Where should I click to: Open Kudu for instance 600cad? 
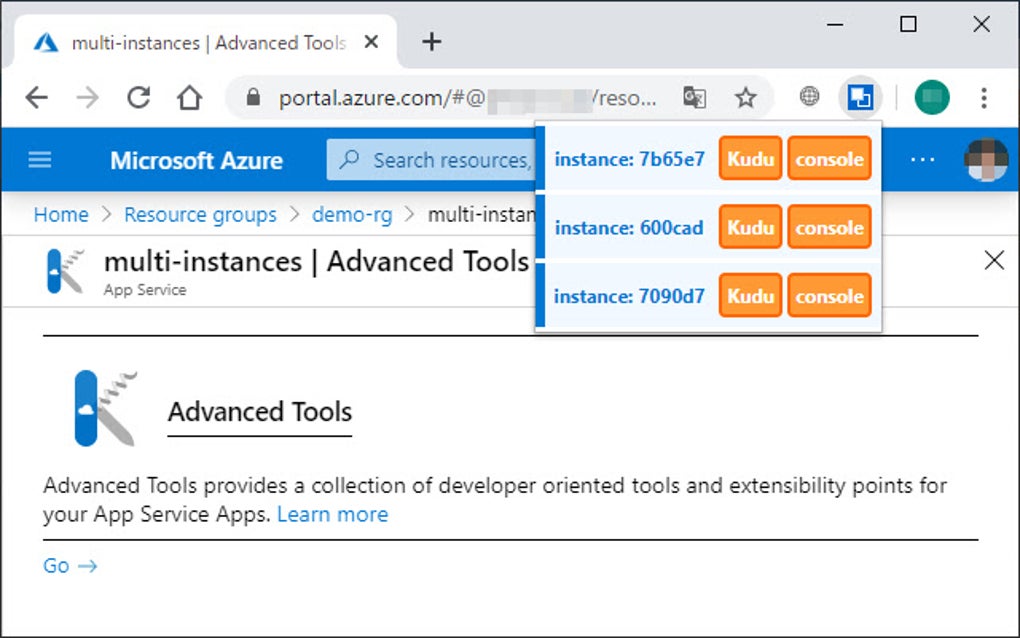click(x=750, y=228)
